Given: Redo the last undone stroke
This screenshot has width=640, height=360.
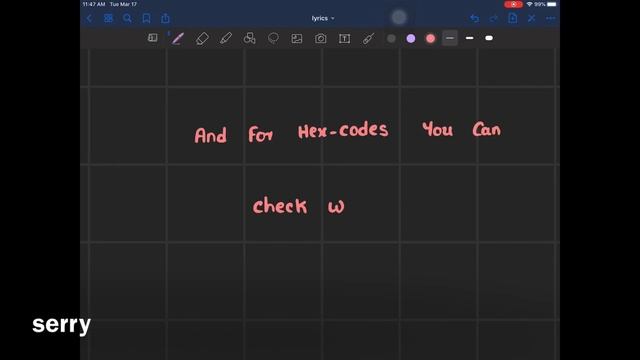Looking at the screenshot, I should click(494, 18).
